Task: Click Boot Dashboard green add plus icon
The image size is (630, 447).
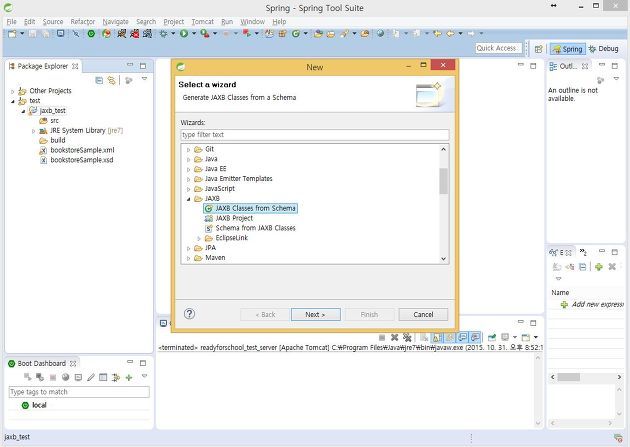Action: pyautogui.click(x=129, y=378)
